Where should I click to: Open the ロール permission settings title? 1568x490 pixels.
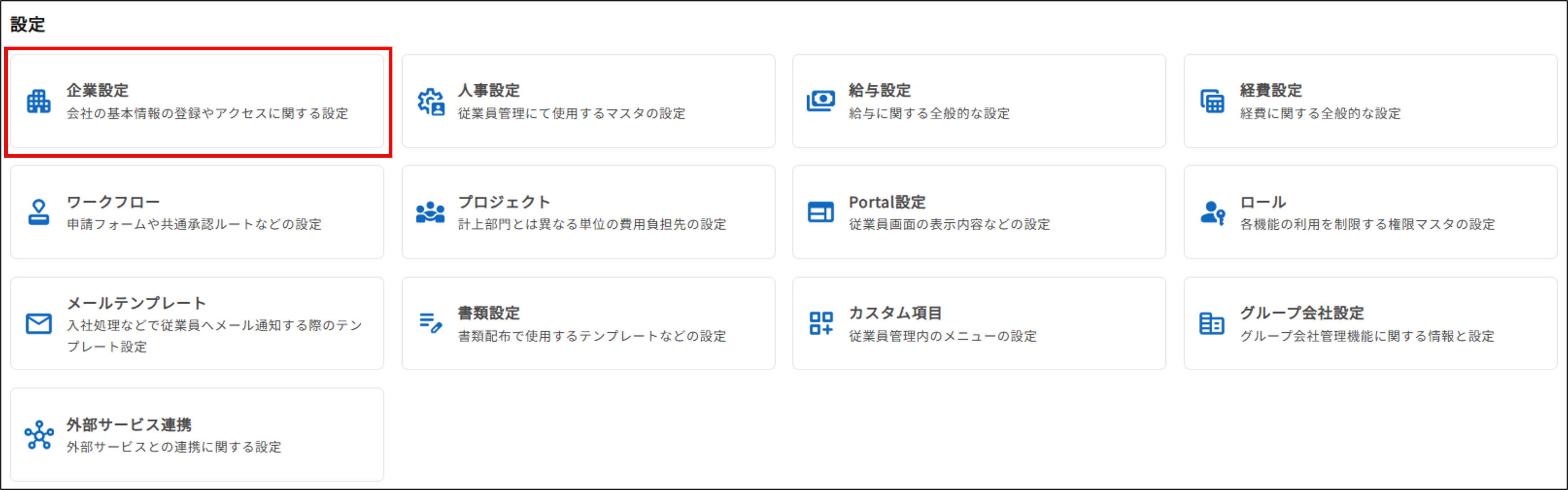click(x=1263, y=201)
